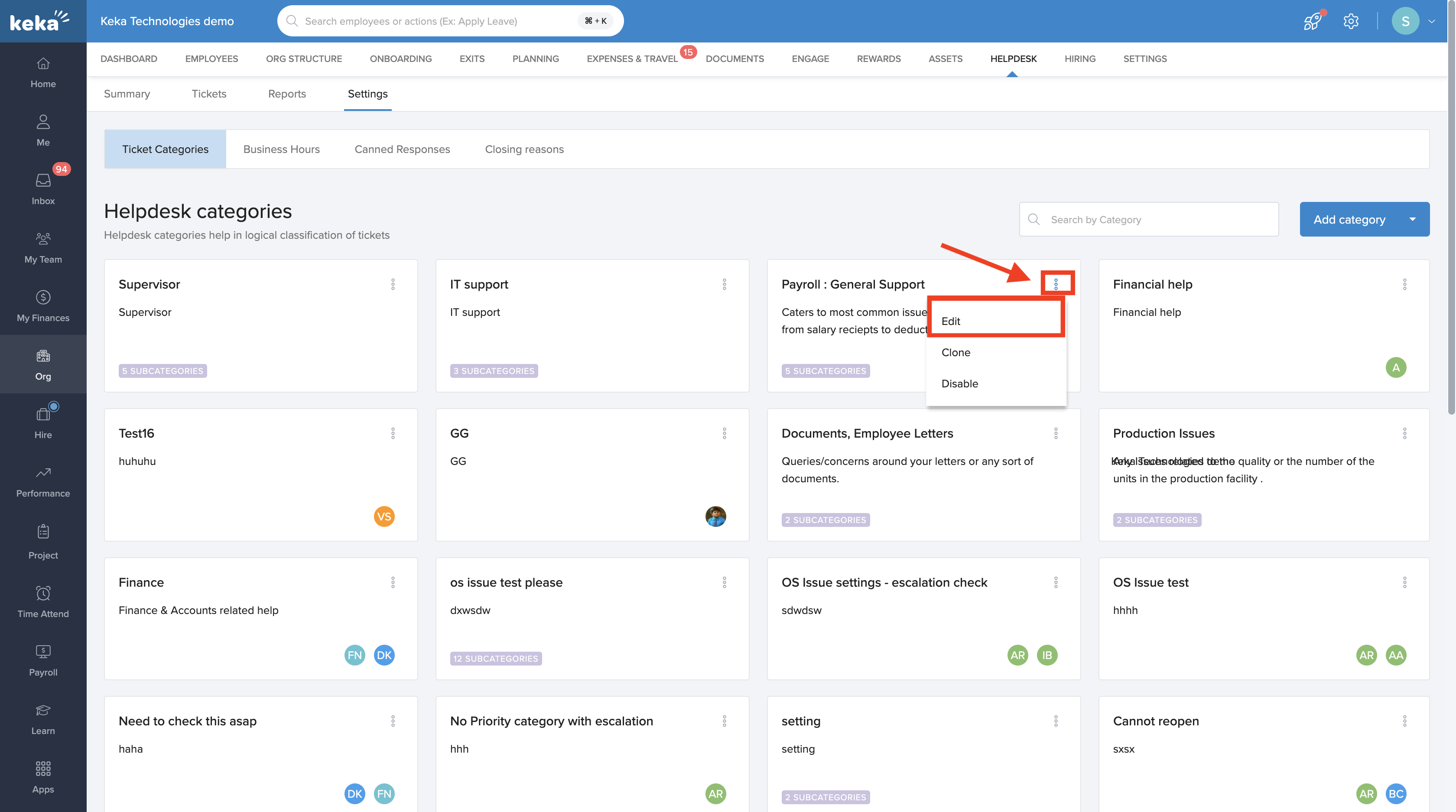Open the Canned Responses tab
Viewport: 1456px width, 812px height.
click(x=402, y=149)
